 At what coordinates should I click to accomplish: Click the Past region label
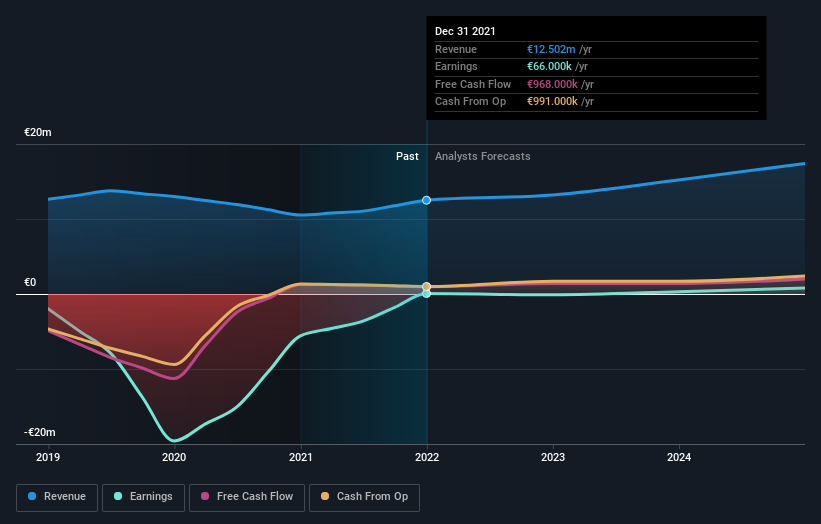tap(407, 157)
